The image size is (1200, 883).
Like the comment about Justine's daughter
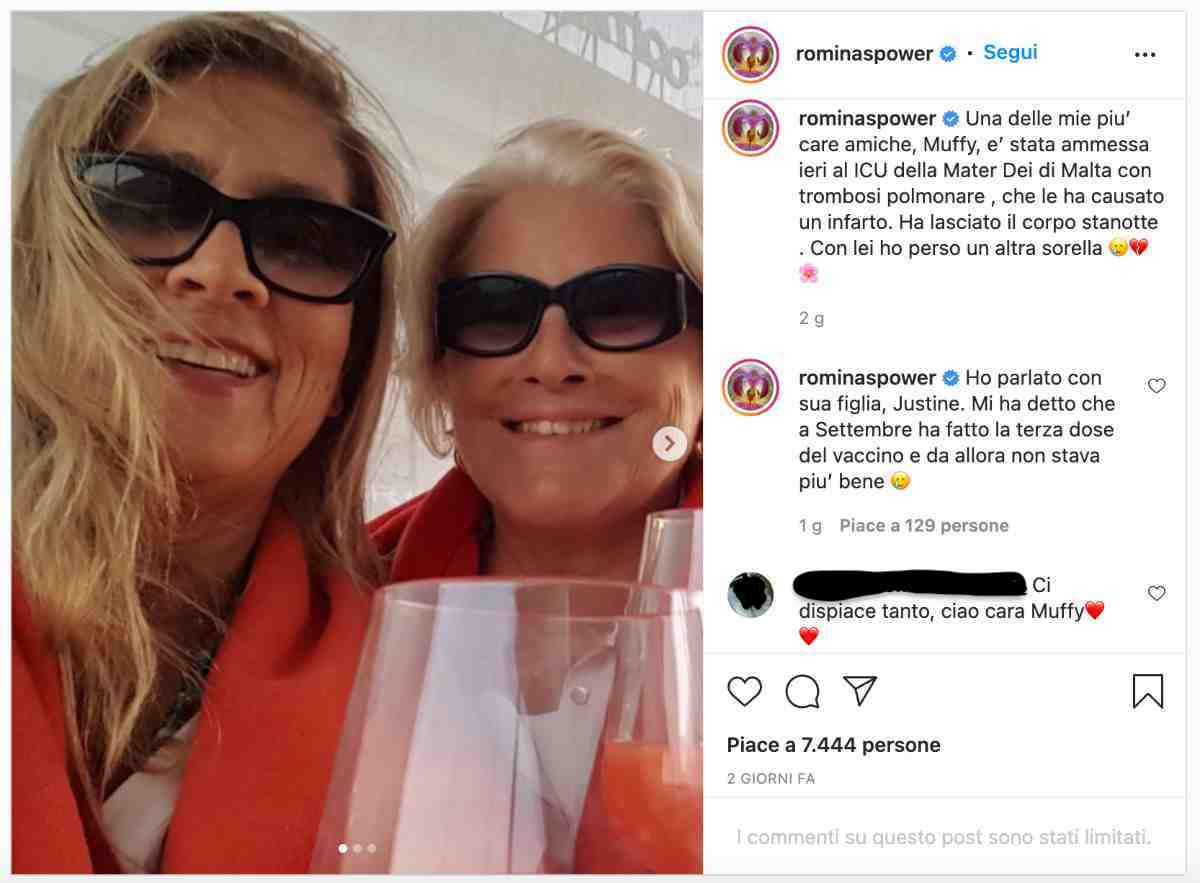(x=1156, y=386)
